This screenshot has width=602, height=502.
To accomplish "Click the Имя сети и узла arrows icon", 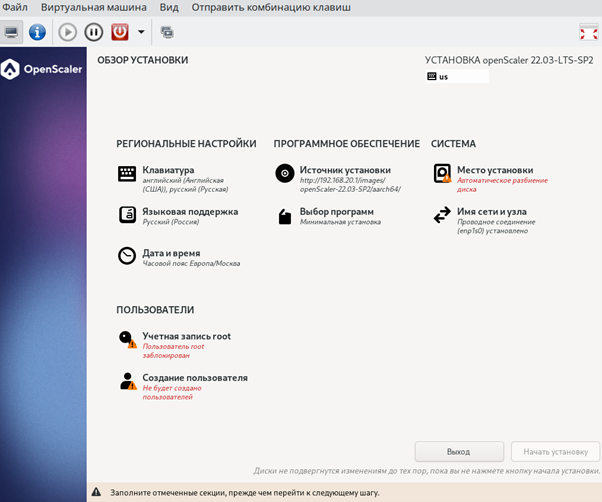I will 442,215.
